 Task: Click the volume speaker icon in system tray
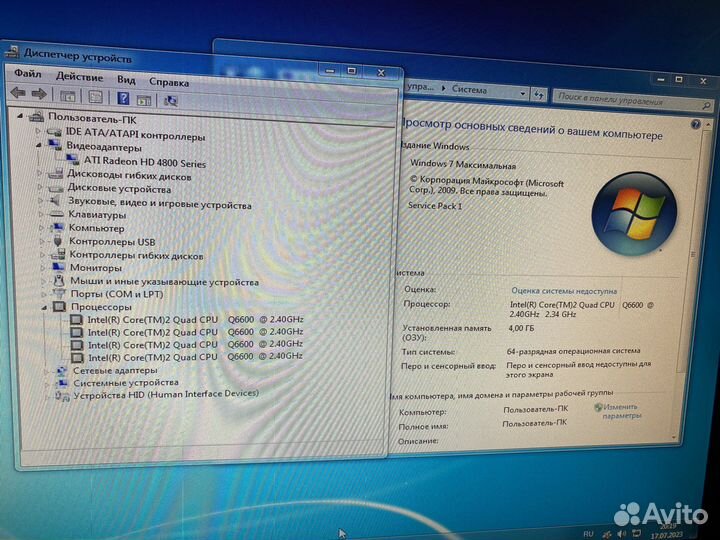click(x=621, y=534)
